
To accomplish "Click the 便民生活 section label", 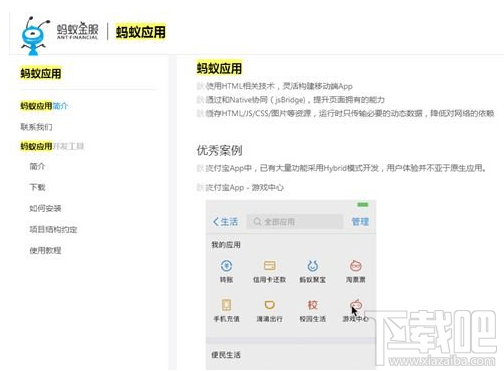I will point(226,355).
